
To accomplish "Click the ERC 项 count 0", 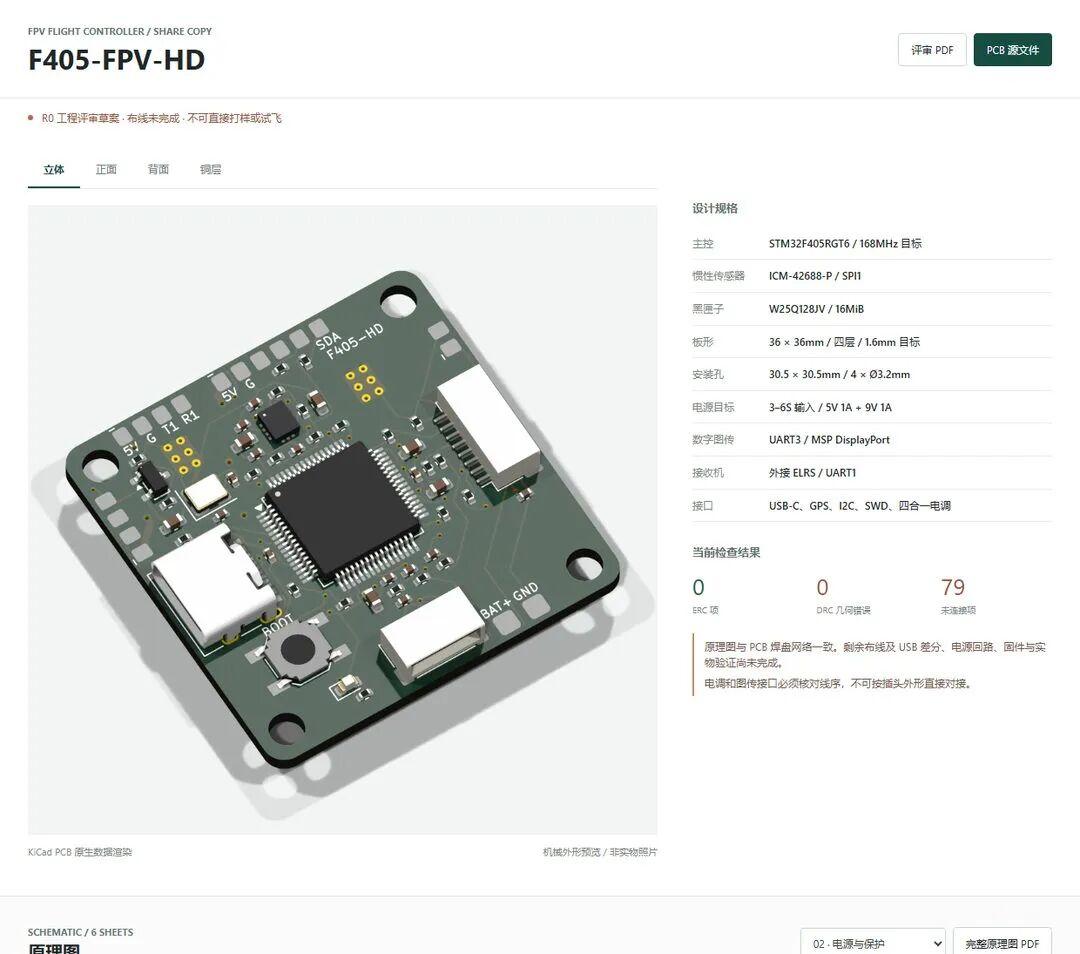I will pos(698,588).
